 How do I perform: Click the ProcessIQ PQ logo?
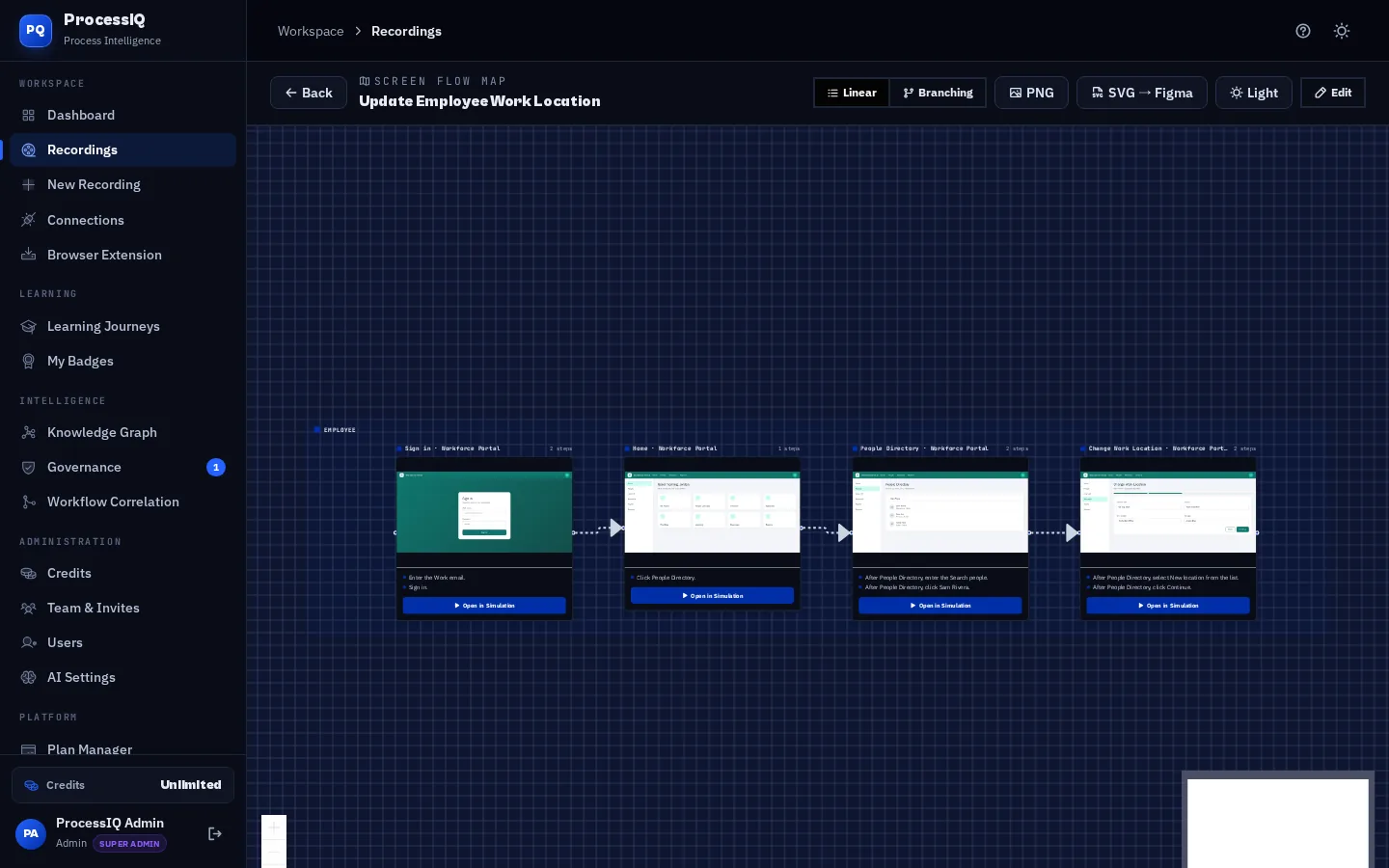pos(36,30)
